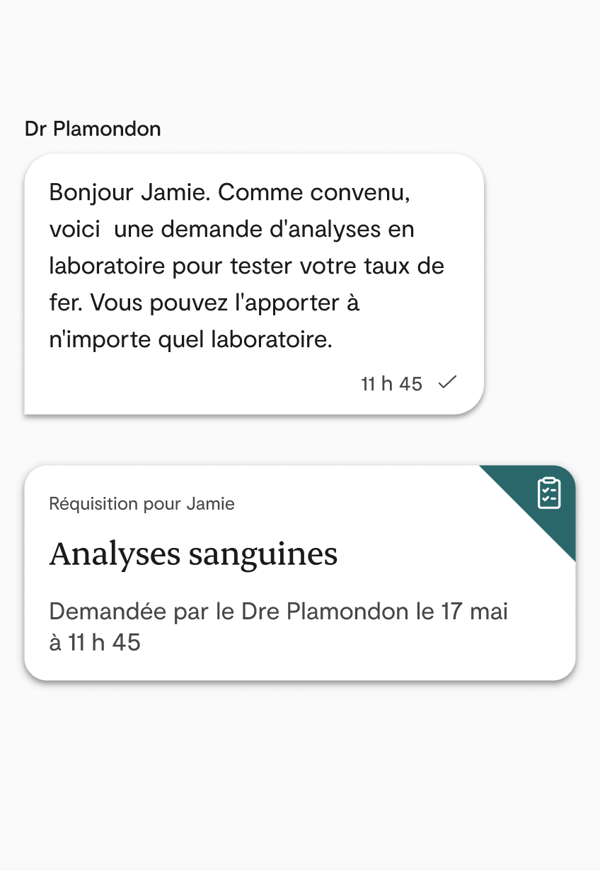Click the line "voici une demande d'analyses en"
The height and width of the screenshot is (871, 600).
click(x=231, y=229)
